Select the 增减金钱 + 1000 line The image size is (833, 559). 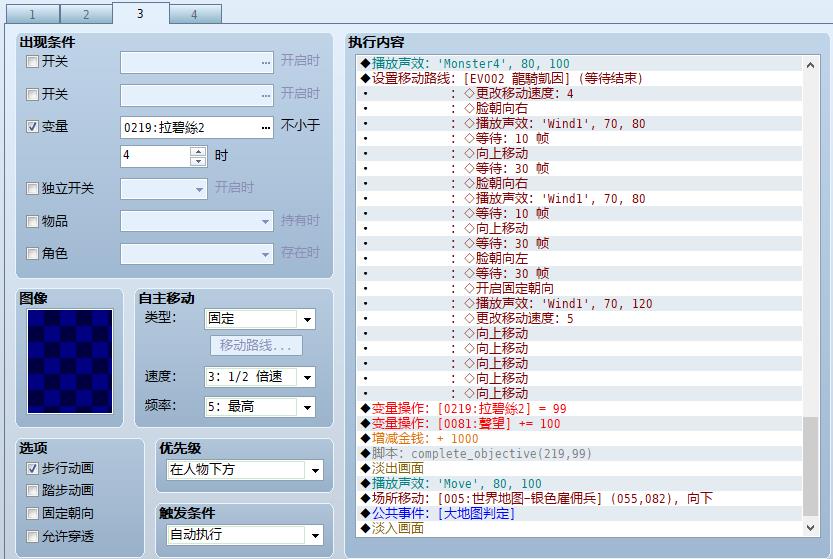580,438
